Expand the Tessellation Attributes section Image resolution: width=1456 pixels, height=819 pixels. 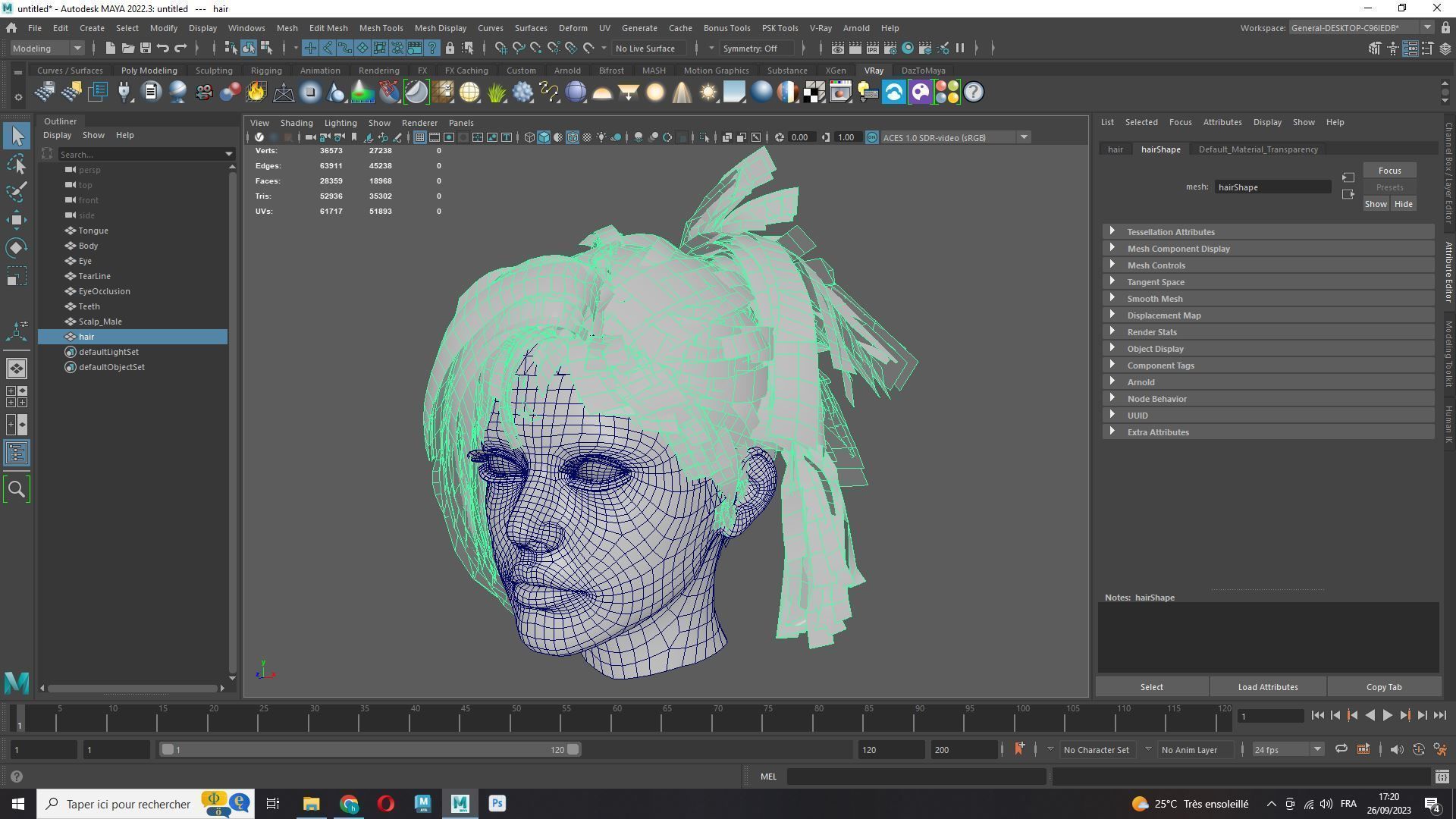[x=1268, y=231]
